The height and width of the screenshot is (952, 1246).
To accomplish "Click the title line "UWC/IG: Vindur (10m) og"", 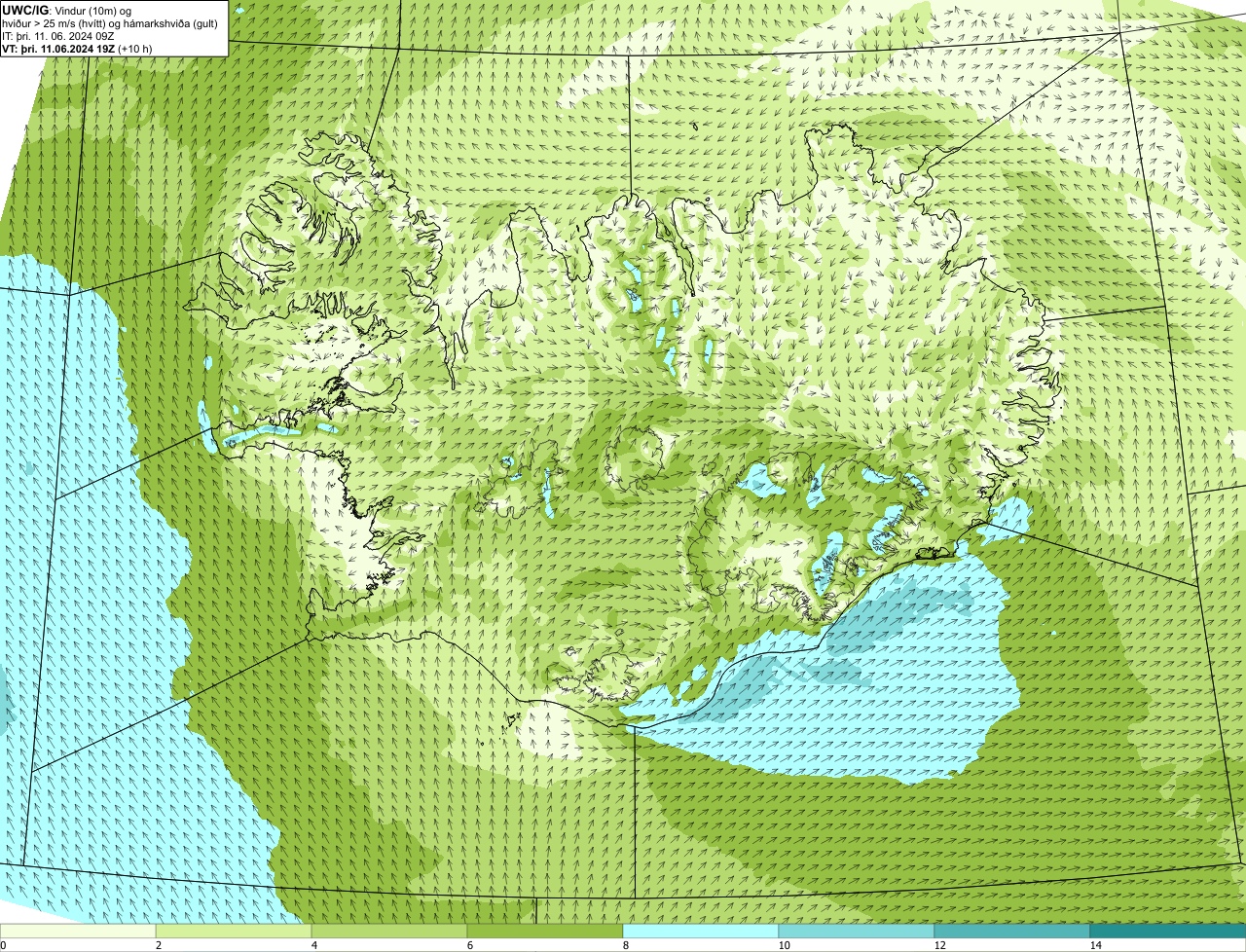I will pyautogui.click(x=66, y=10).
